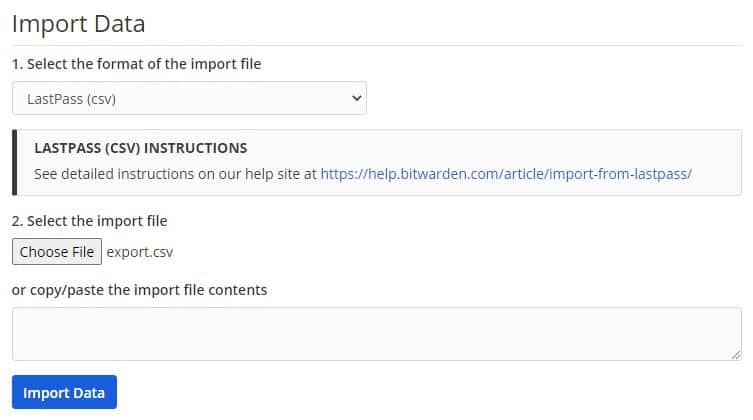Click the "LASTPASS (CSV) INSTRUCTIONS" callout title
753x420 pixels.
point(141,148)
